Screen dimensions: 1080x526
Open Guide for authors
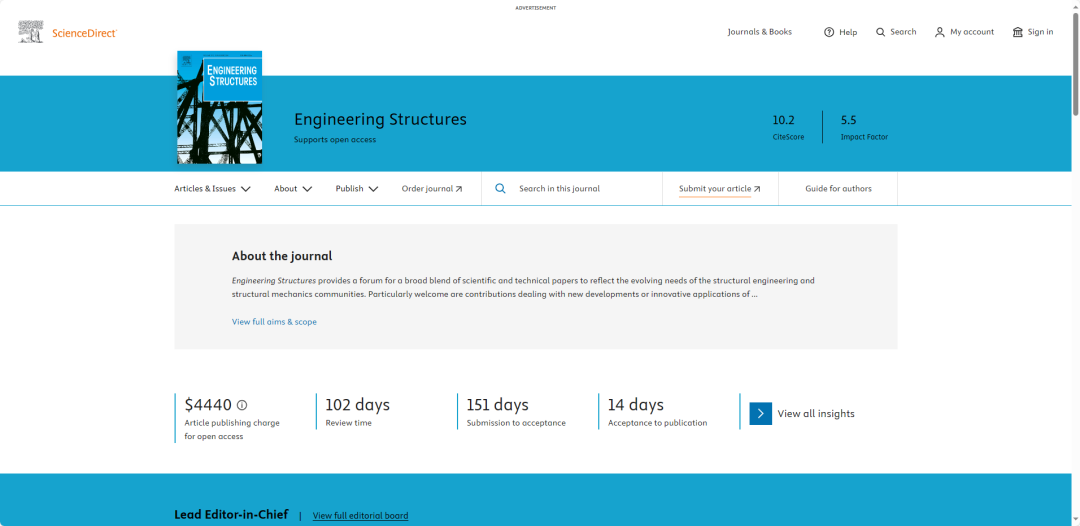838,189
